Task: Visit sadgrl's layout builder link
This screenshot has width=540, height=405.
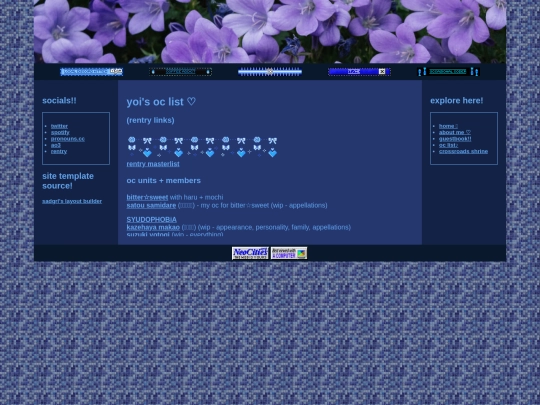Action: (72, 201)
